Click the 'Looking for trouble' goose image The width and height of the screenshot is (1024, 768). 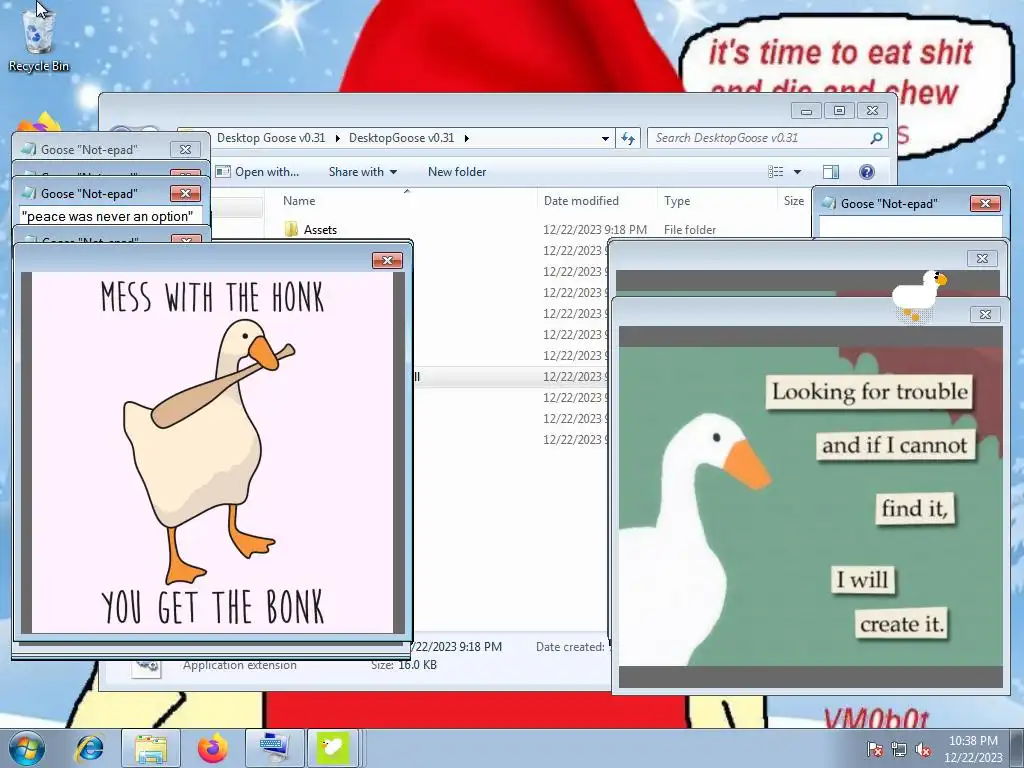(810, 506)
